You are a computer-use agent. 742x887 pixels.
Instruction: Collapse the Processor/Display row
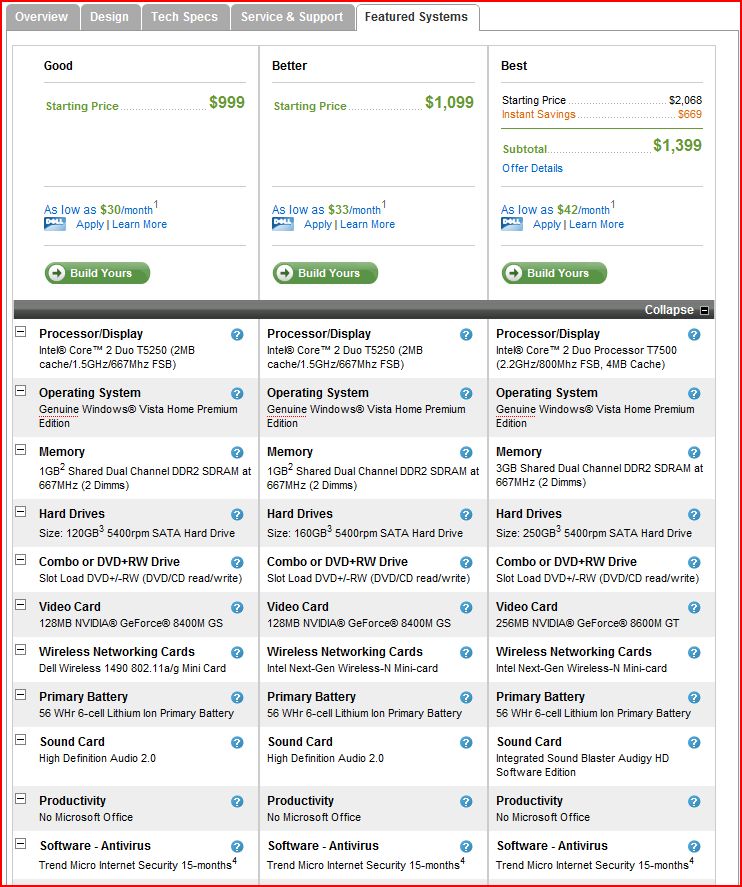[x=20, y=331]
